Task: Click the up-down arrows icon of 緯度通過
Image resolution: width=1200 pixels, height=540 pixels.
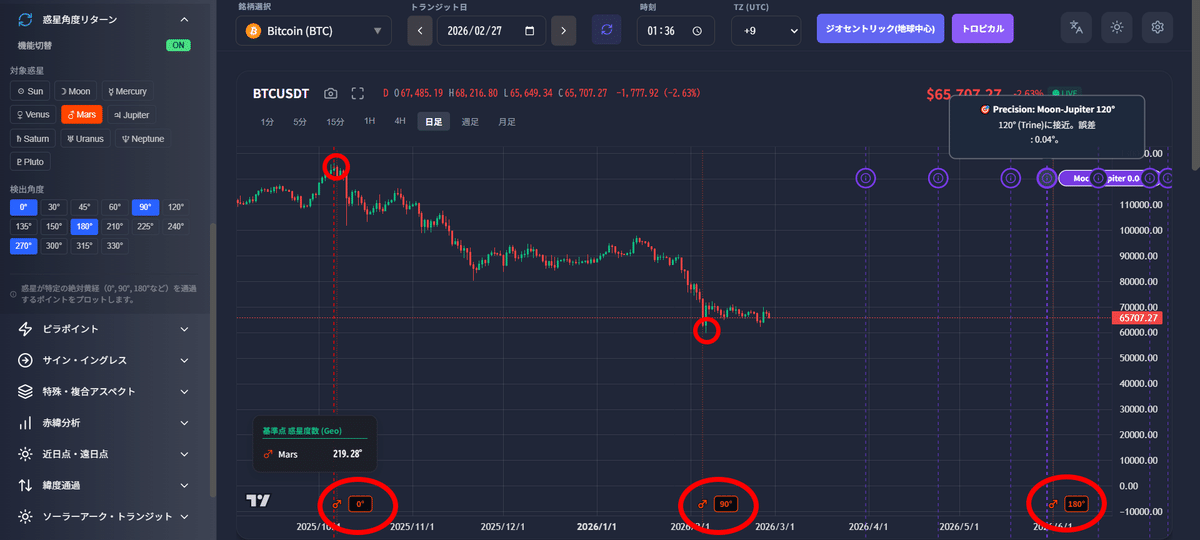Action: (x=25, y=485)
